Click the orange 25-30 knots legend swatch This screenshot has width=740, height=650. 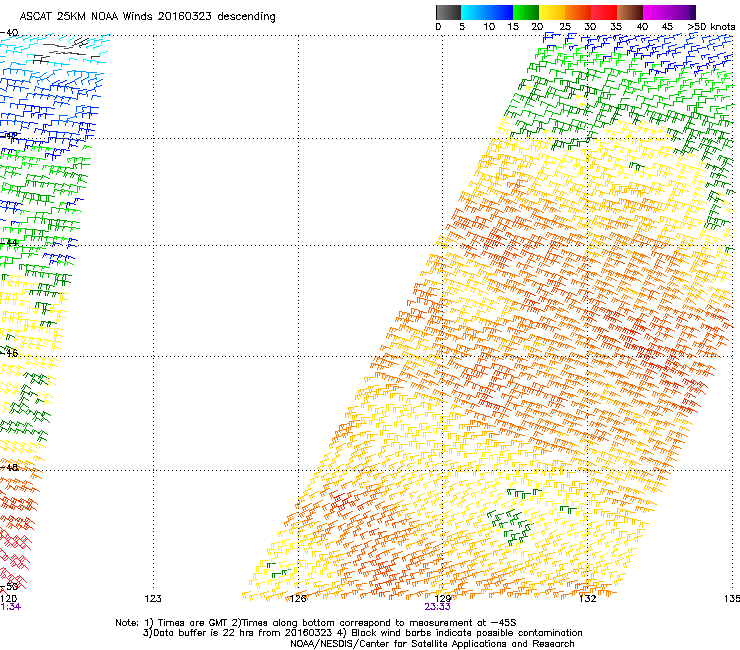(x=578, y=12)
